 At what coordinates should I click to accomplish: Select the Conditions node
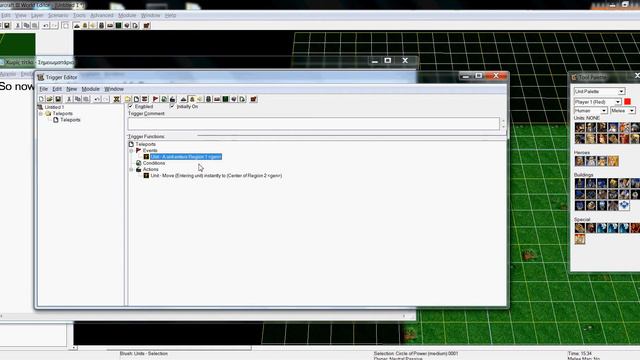pyautogui.click(x=154, y=163)
